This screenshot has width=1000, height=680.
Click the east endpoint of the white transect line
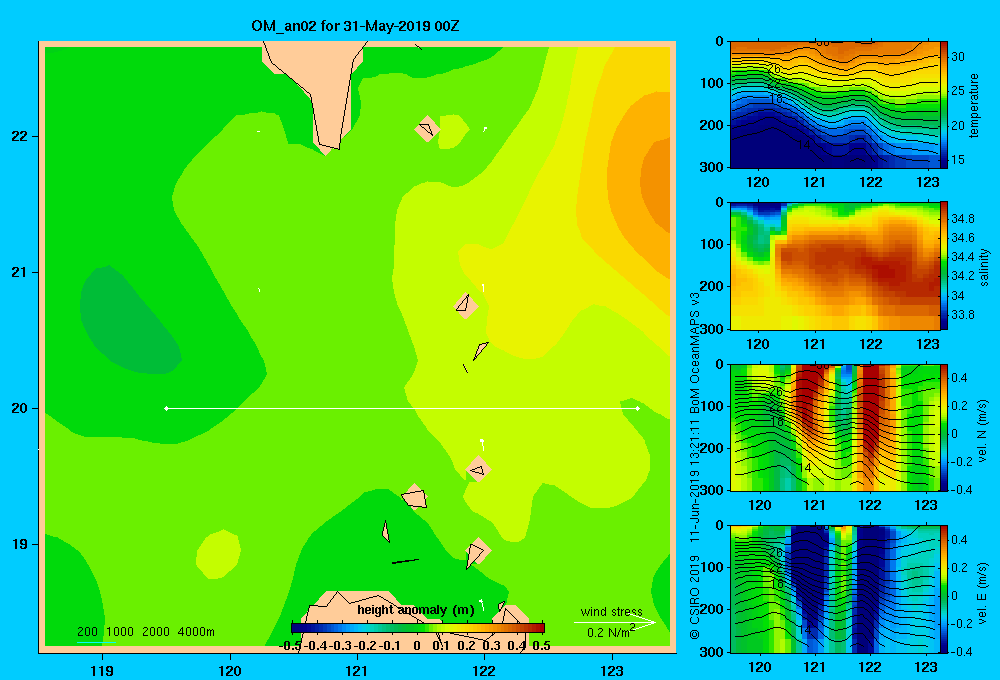pos(637,408)
